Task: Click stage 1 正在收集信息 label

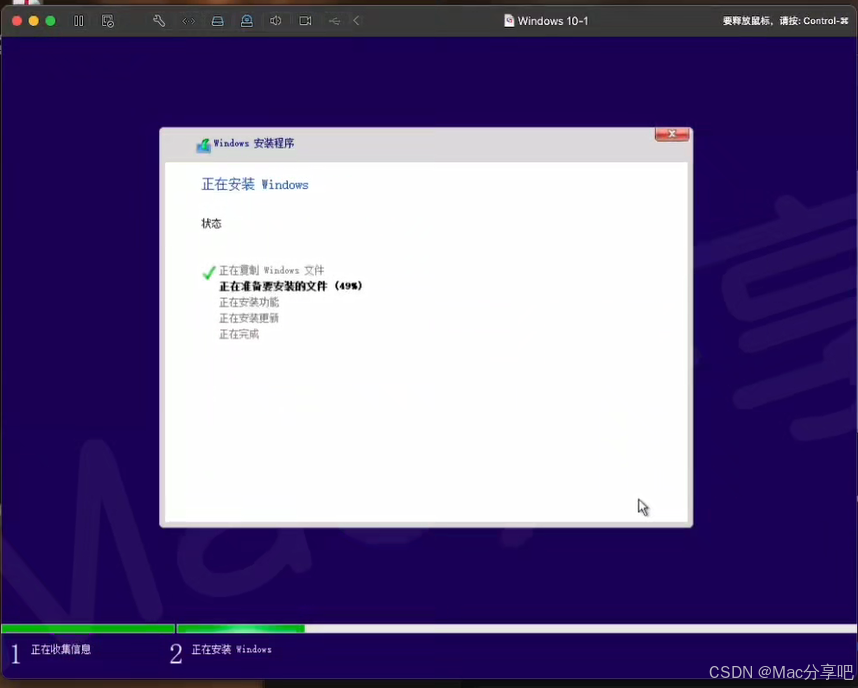Action: (61, 650)
